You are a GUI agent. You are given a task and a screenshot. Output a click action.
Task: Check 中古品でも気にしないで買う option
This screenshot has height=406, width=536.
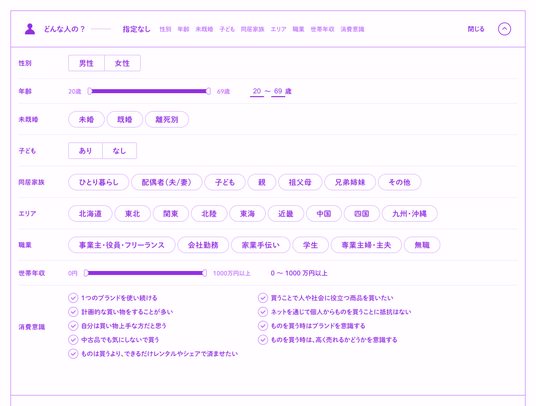[73, 340]
